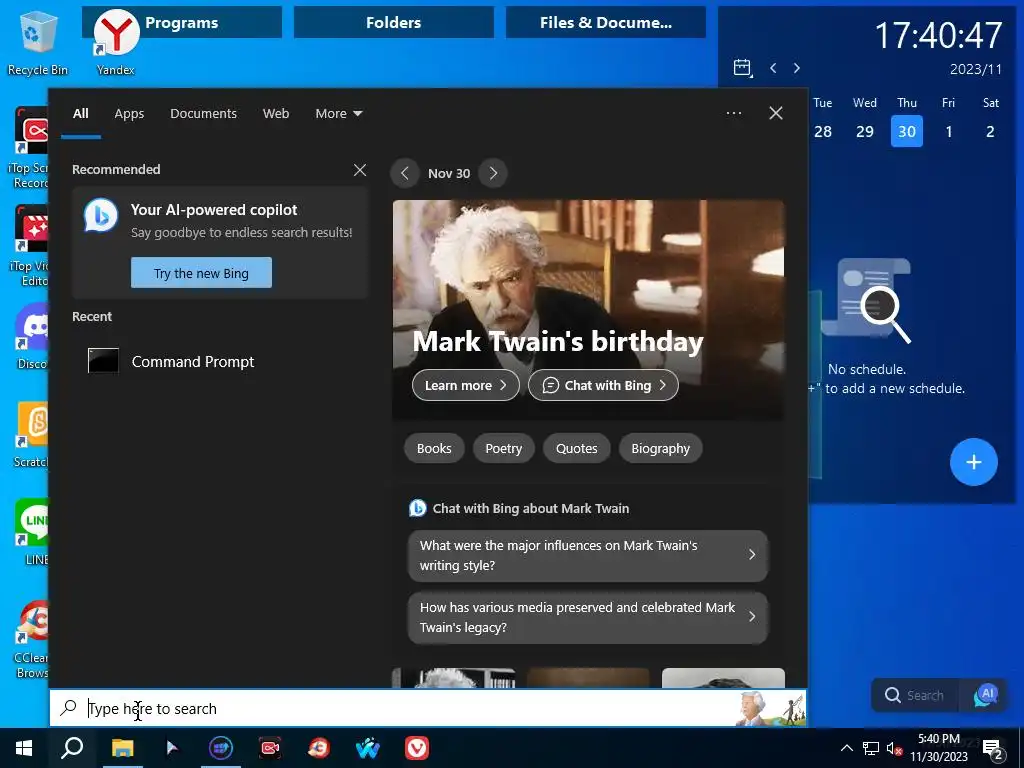Open the Discord desktop shortcut

click(30, 336)
